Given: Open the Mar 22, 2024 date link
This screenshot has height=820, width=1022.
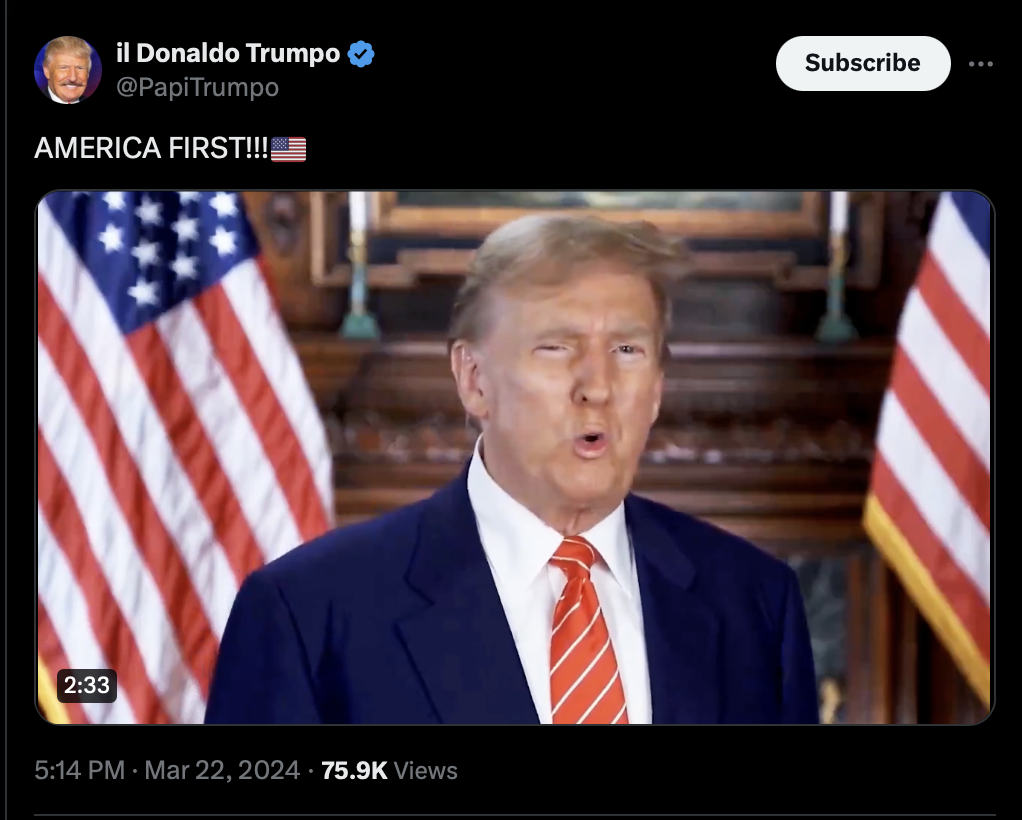Looking at the screenshot, I should [222, 770].
